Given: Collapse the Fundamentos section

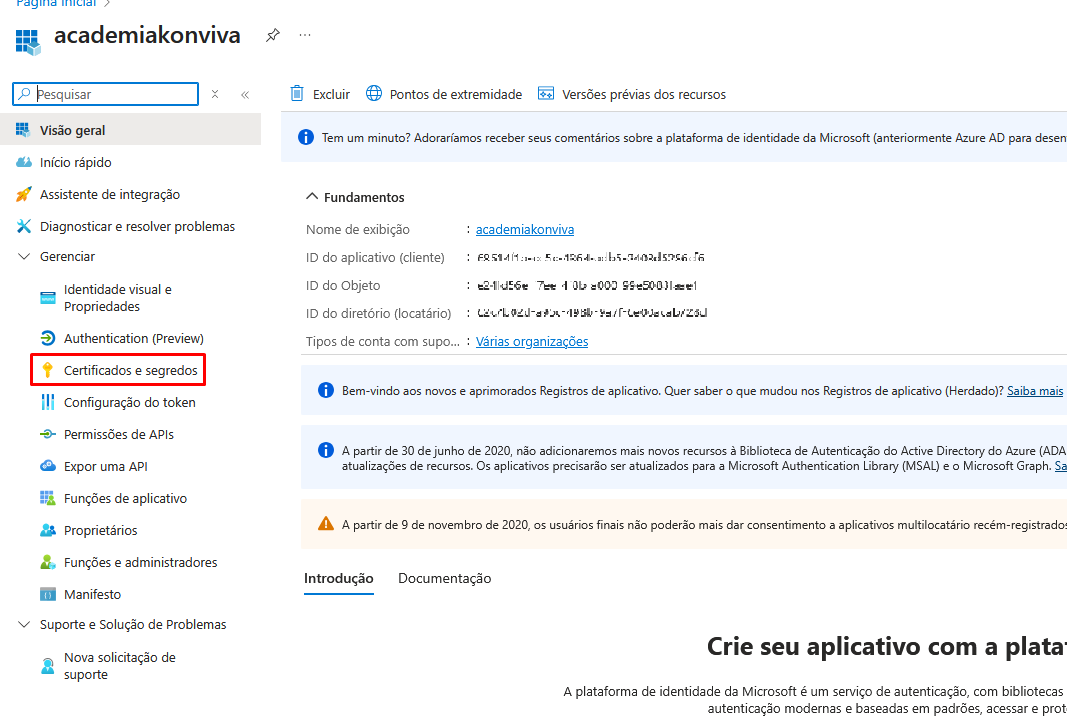Looking at the screenshot, I should tap(312, 197).
